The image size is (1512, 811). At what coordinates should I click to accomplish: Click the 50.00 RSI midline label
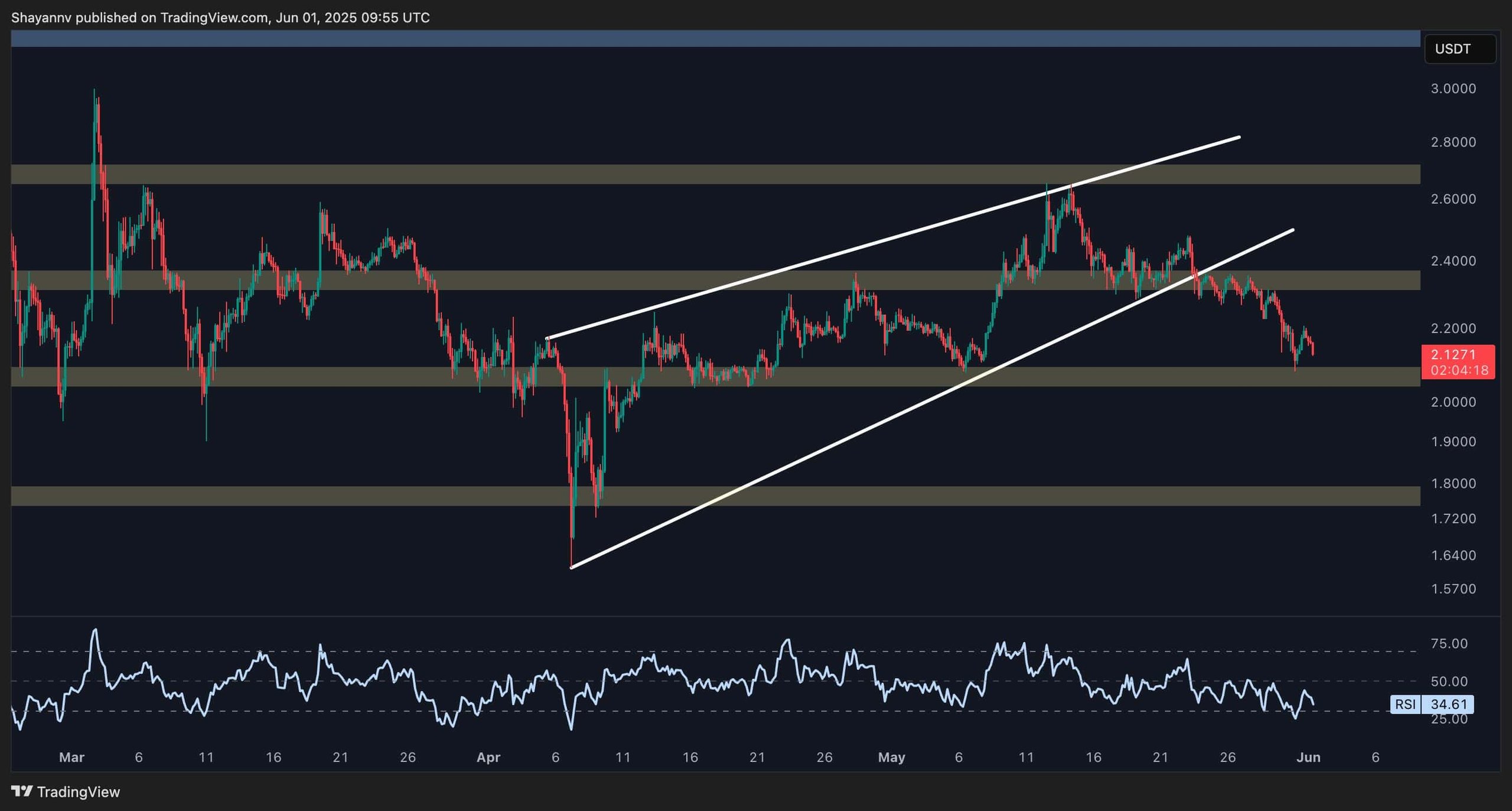pos(1449,682)
